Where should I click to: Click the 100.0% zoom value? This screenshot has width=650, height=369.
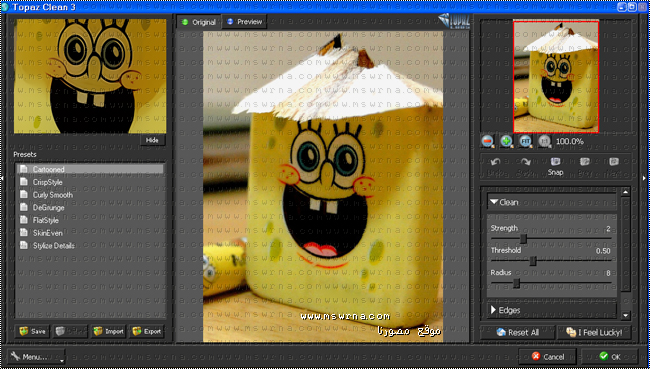pyautogui.click(x=570, y=141)
